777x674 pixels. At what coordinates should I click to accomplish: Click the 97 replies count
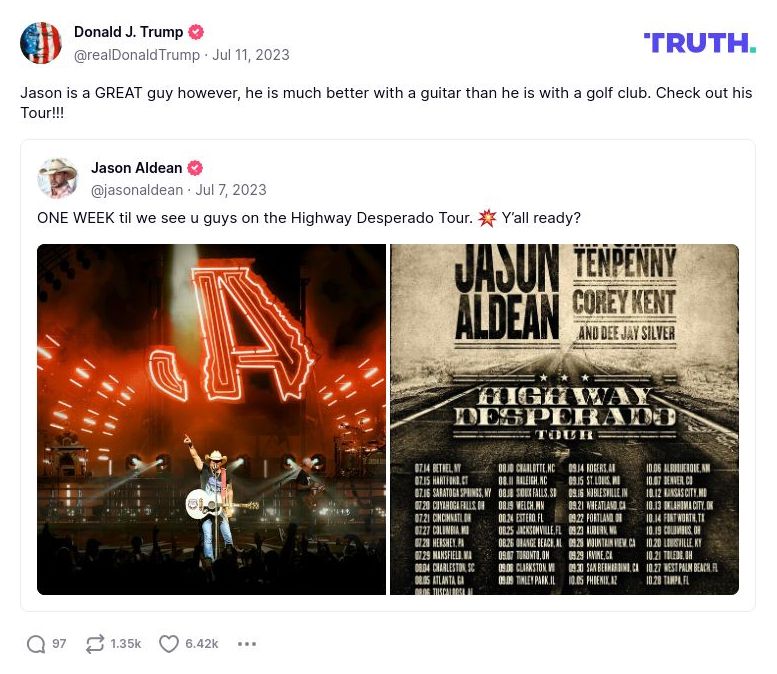pyautogui.click(x=59, y=644)
